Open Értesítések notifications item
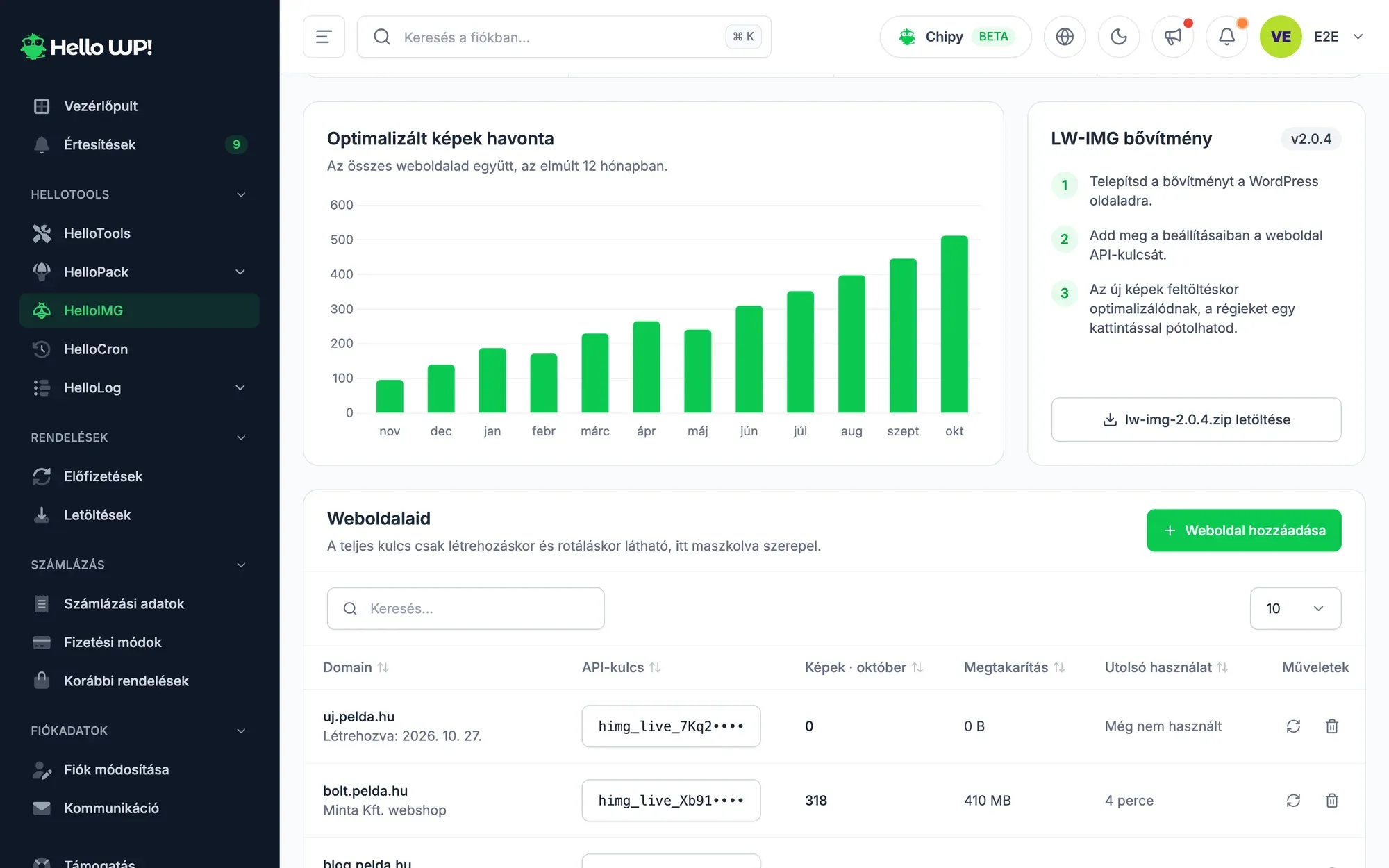 pyautogui.click(x=139, y=144)
